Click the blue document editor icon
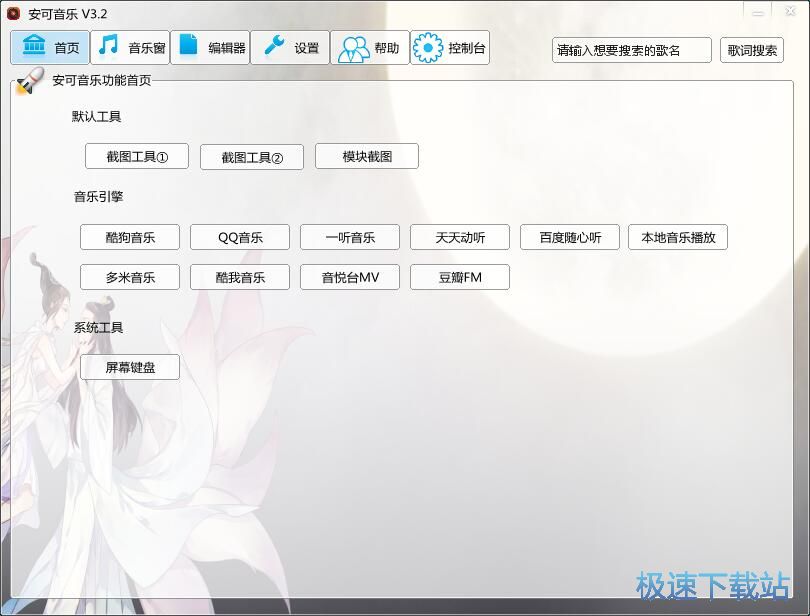Viewport: 810px width, 616px height. (188, 44)
